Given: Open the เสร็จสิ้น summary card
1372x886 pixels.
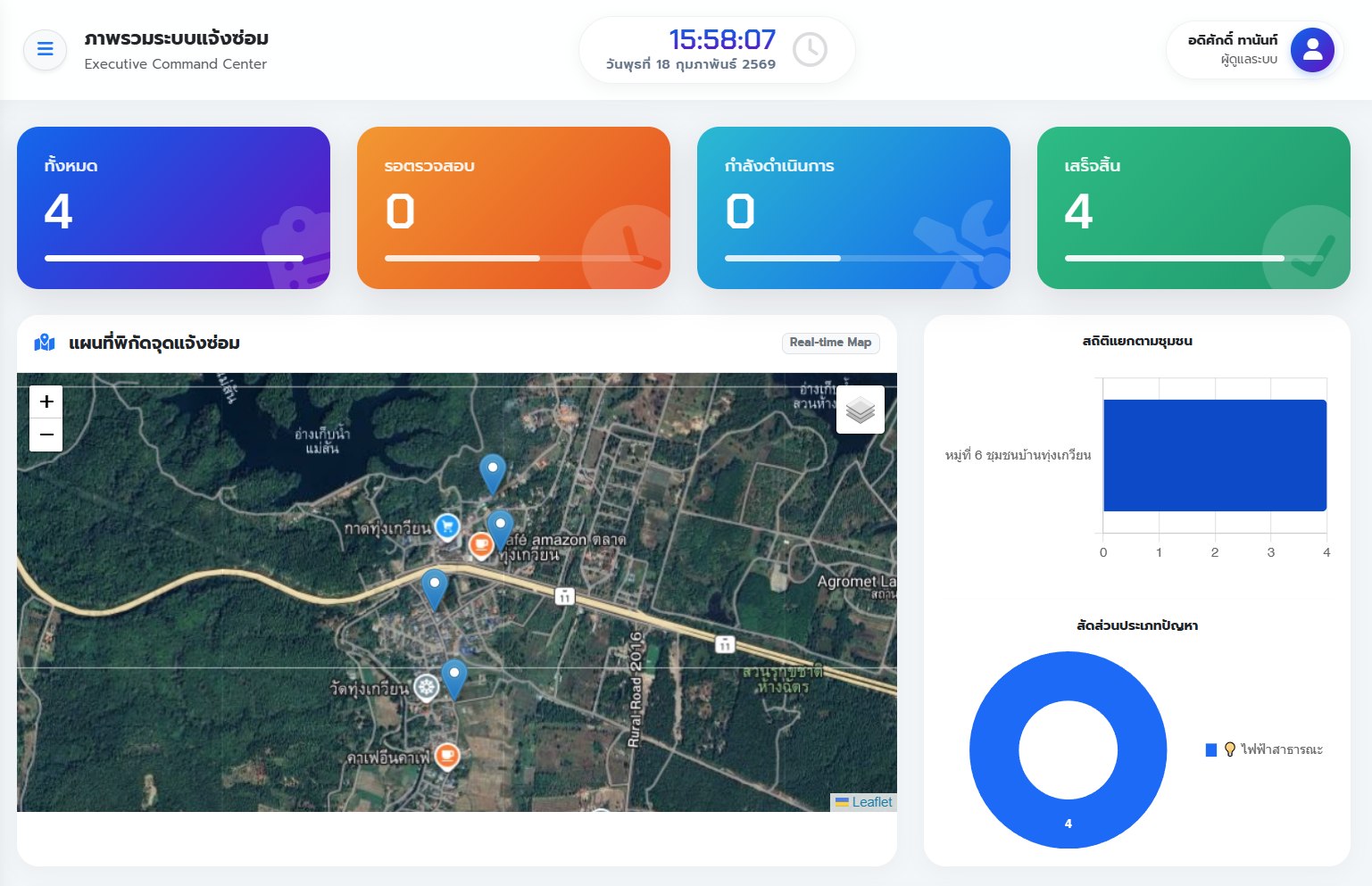Looking at the screenshot, I should (x=1193, y=208).
